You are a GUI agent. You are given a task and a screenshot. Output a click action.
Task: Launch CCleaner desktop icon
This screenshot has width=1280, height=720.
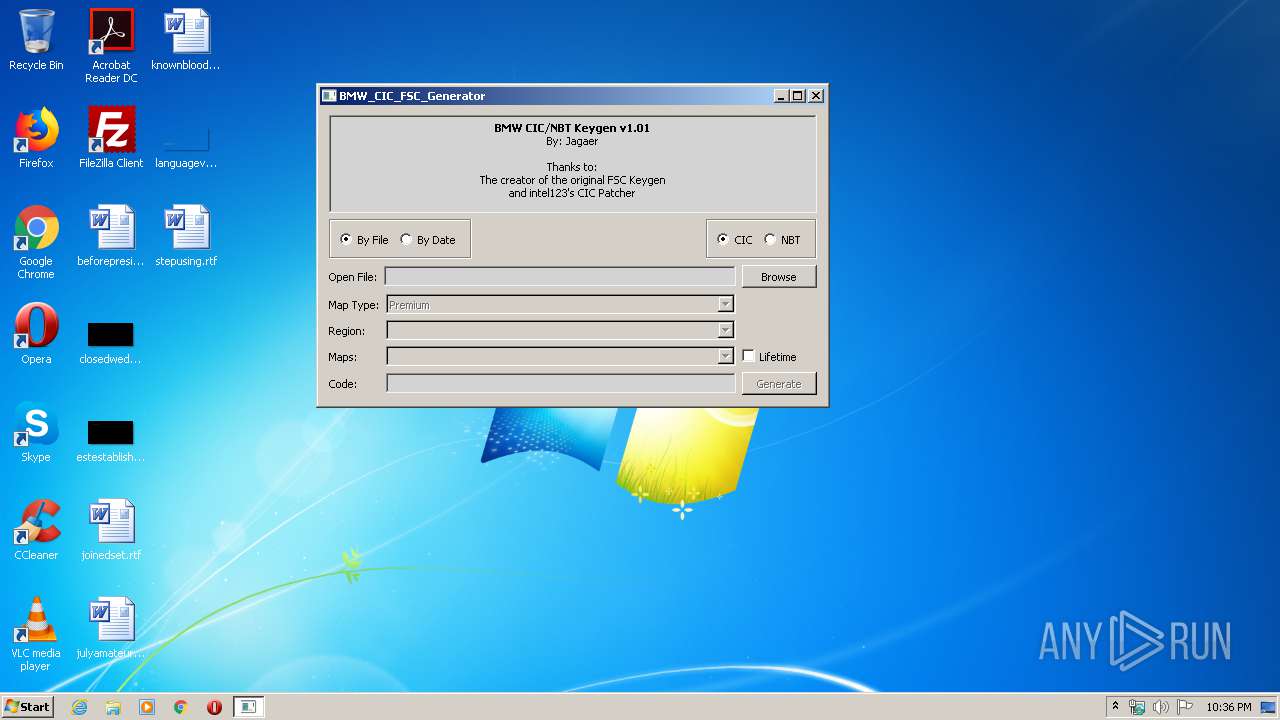pyautogui.click(x=36, y=530)
